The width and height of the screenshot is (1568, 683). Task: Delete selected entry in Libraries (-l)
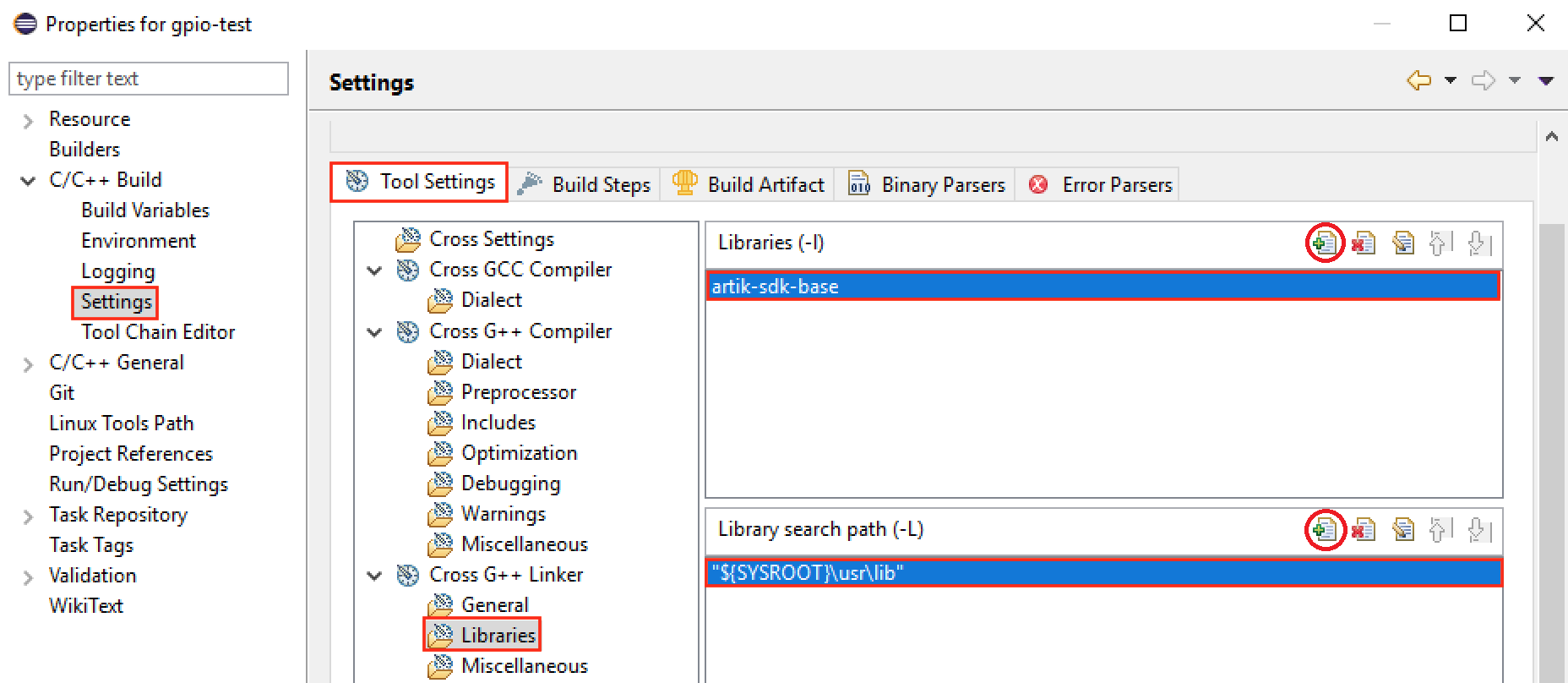pos(1363,243)
